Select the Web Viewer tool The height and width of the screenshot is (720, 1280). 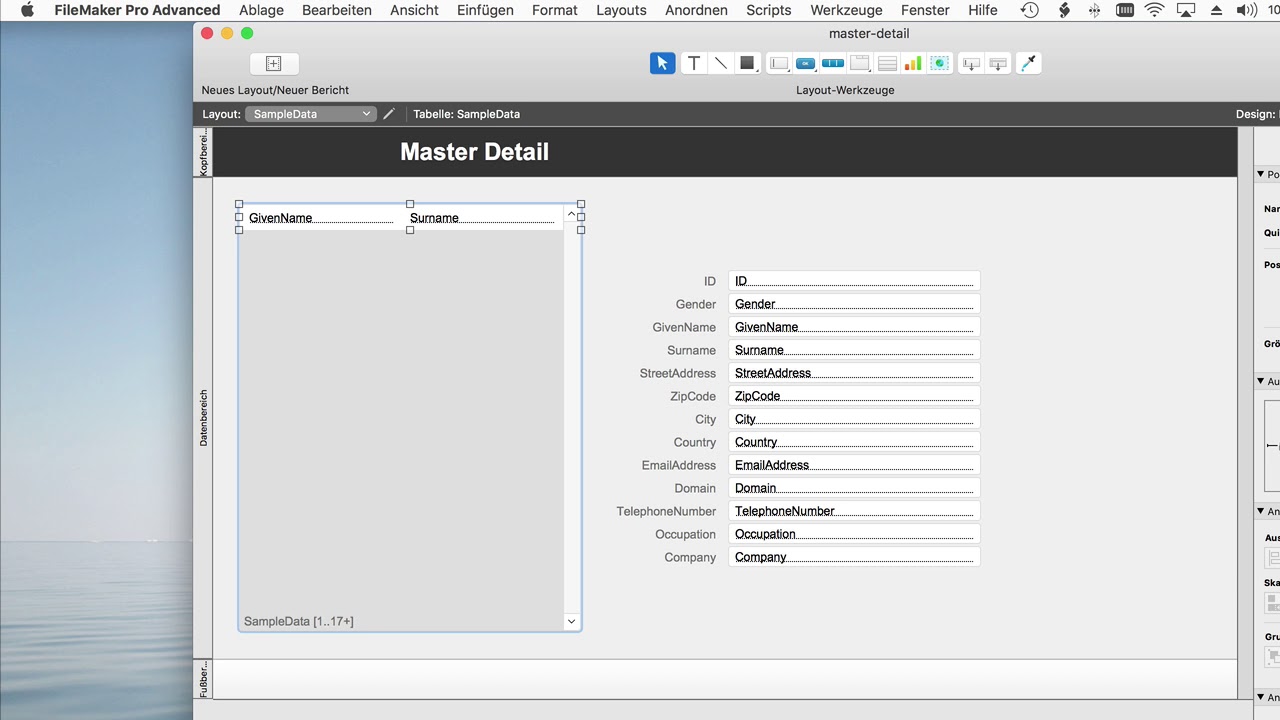[939, 63]
